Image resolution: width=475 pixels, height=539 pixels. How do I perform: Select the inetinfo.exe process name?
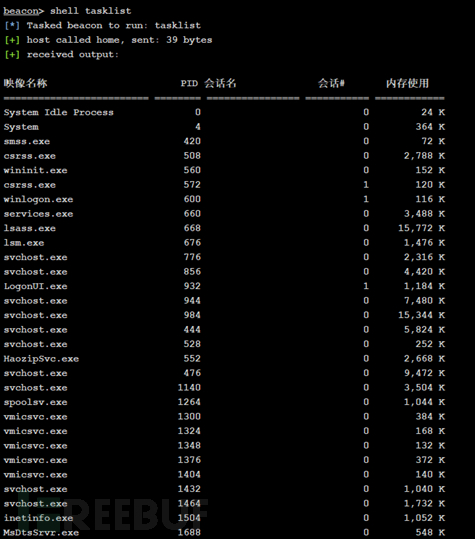38,518
